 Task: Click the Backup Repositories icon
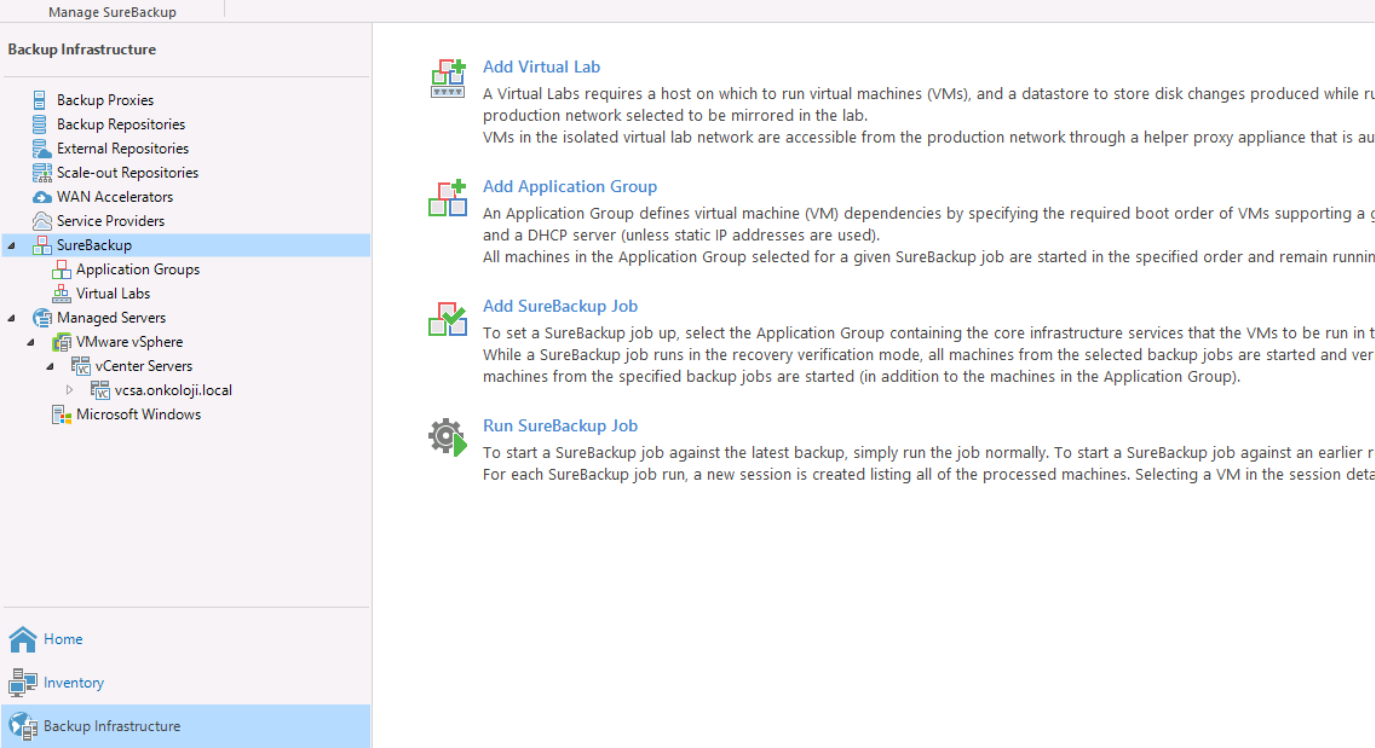40,124
